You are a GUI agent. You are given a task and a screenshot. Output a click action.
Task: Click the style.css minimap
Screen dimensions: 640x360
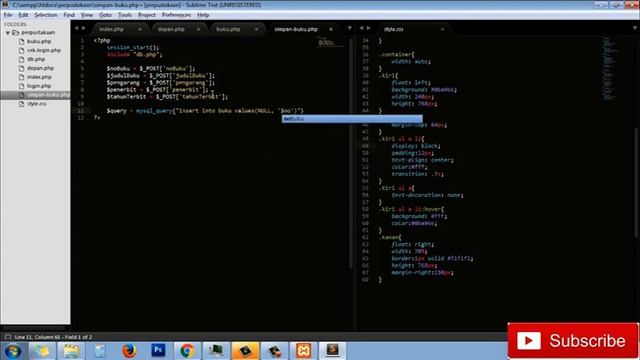coord(610,68)
